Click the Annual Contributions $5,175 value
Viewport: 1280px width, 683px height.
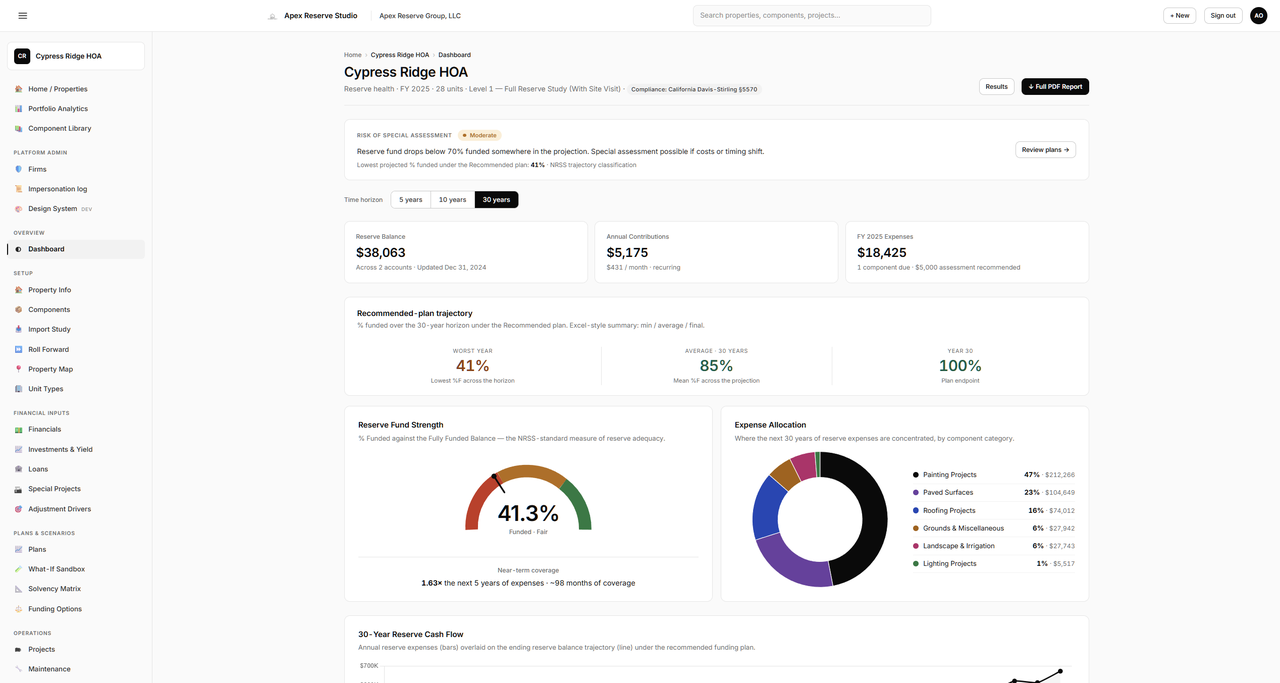628,253
